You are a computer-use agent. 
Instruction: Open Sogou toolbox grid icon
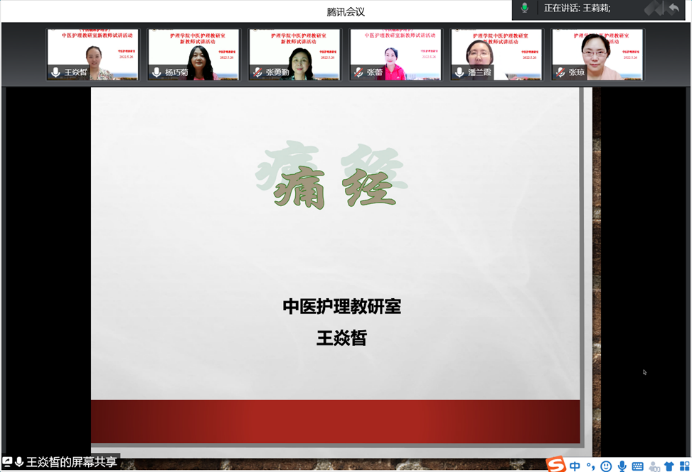(683, 465)
